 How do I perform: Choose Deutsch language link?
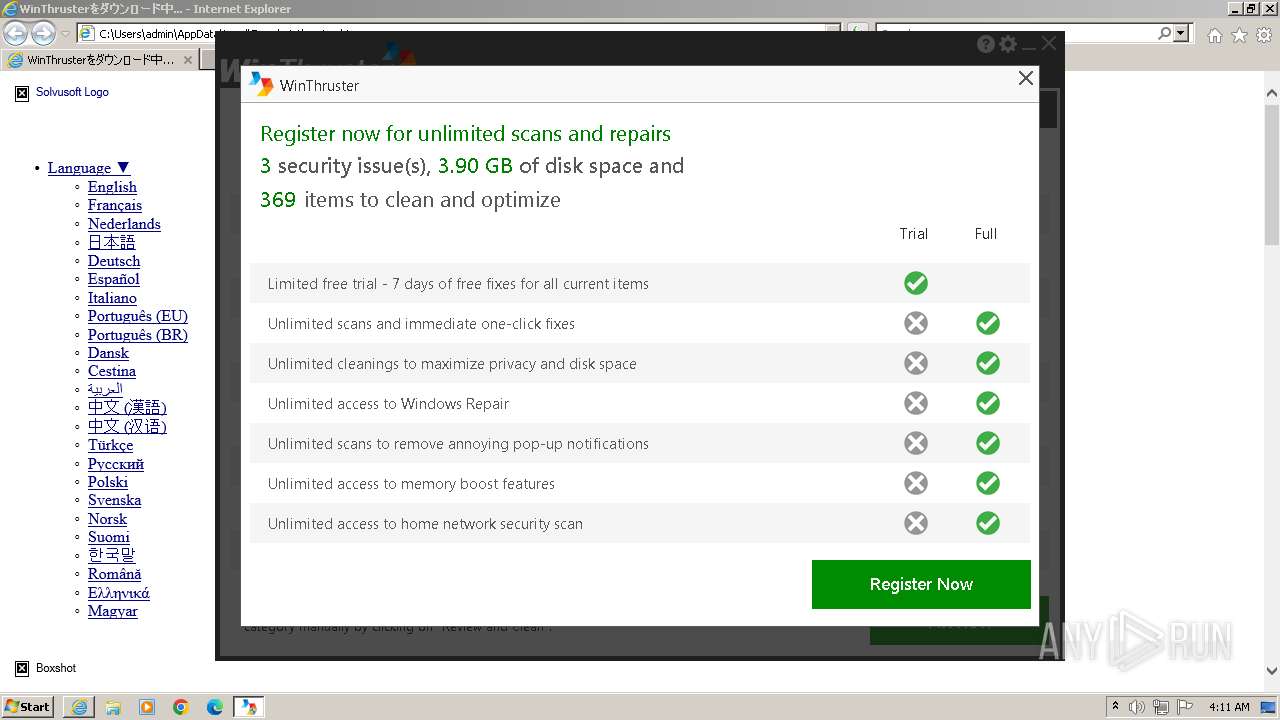click(x=114, y=261)
